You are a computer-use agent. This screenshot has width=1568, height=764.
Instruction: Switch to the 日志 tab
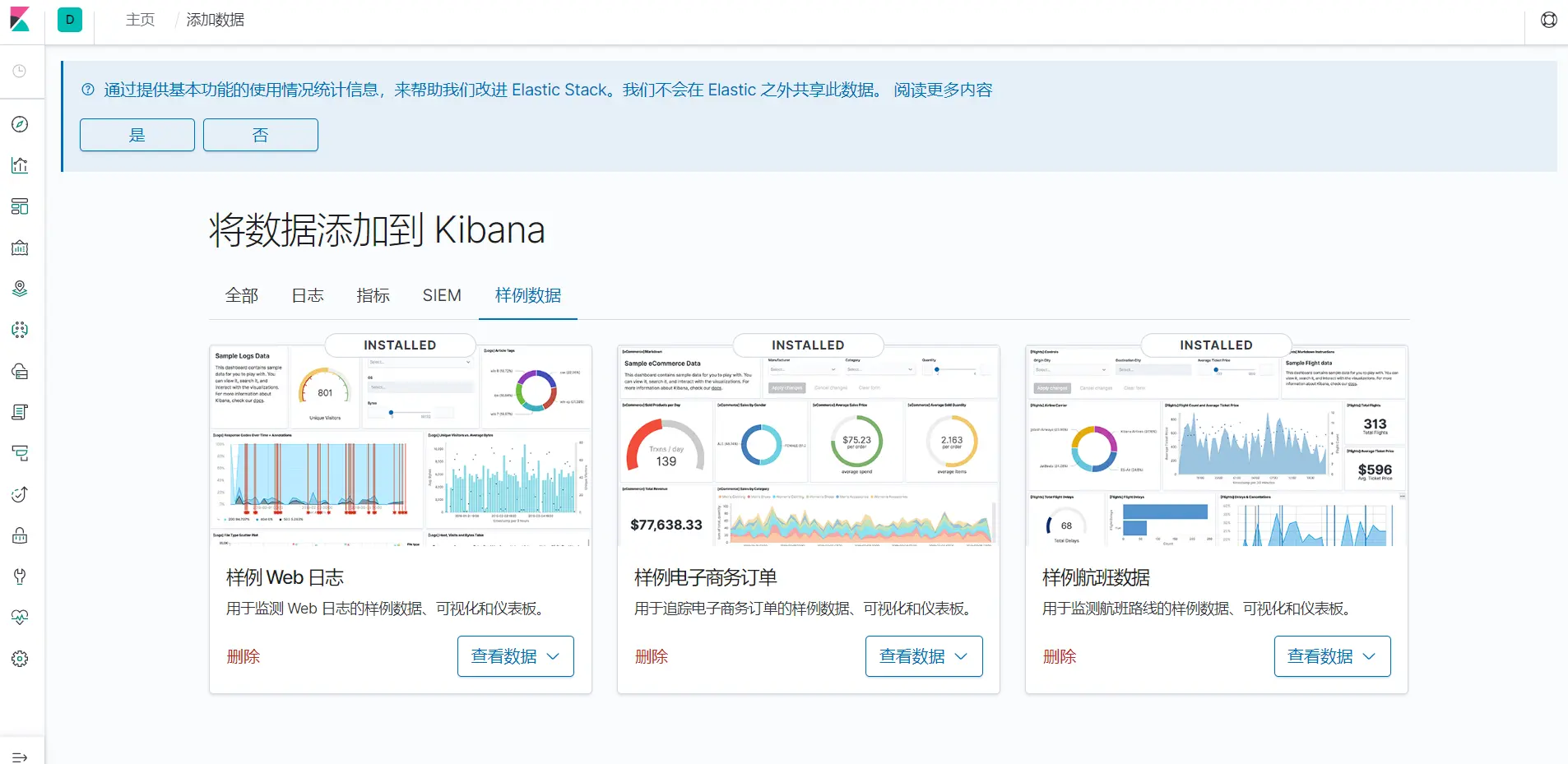point(308,295)
